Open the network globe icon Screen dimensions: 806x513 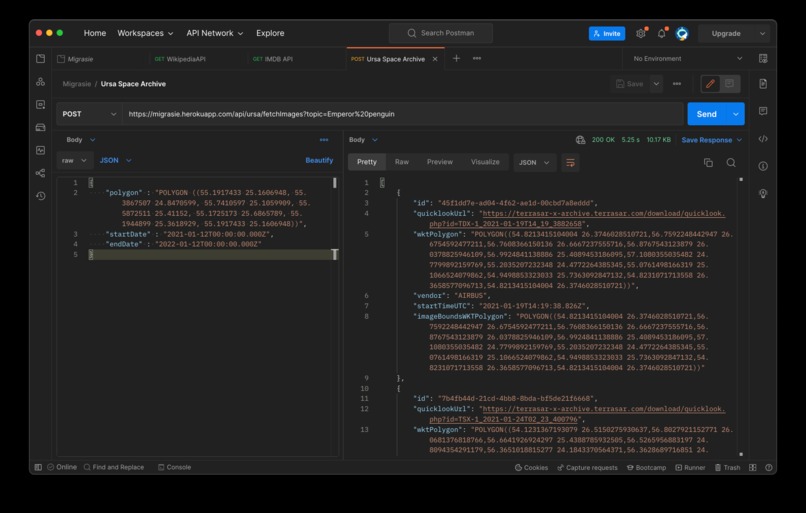580,140
